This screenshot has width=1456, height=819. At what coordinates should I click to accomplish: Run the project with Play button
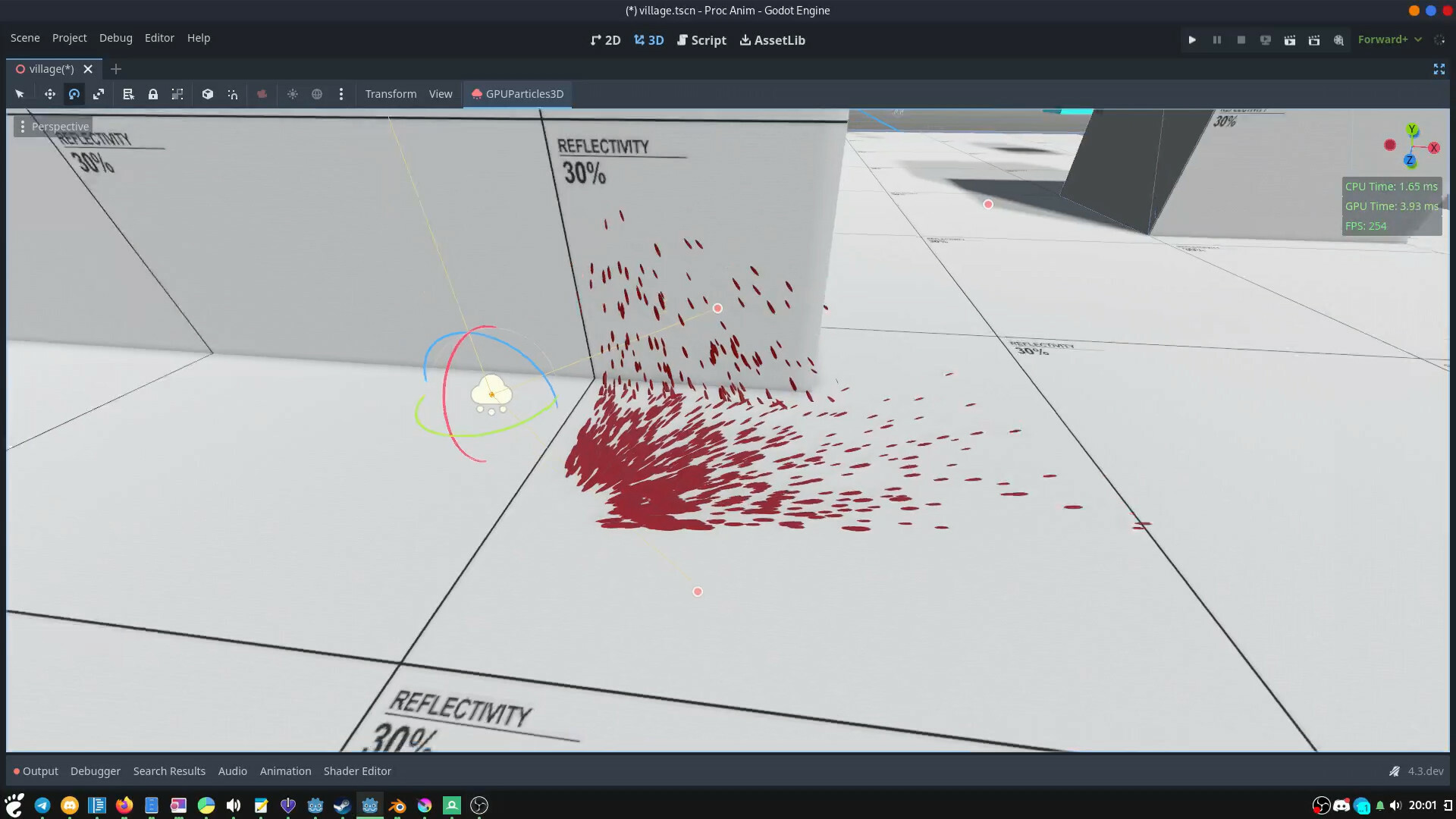tap(1192, 40)
